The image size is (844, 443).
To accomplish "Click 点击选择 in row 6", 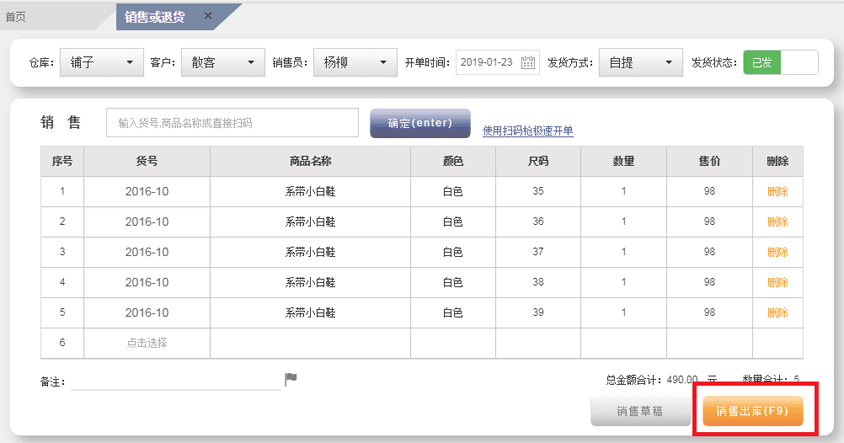I will (147, 343).
